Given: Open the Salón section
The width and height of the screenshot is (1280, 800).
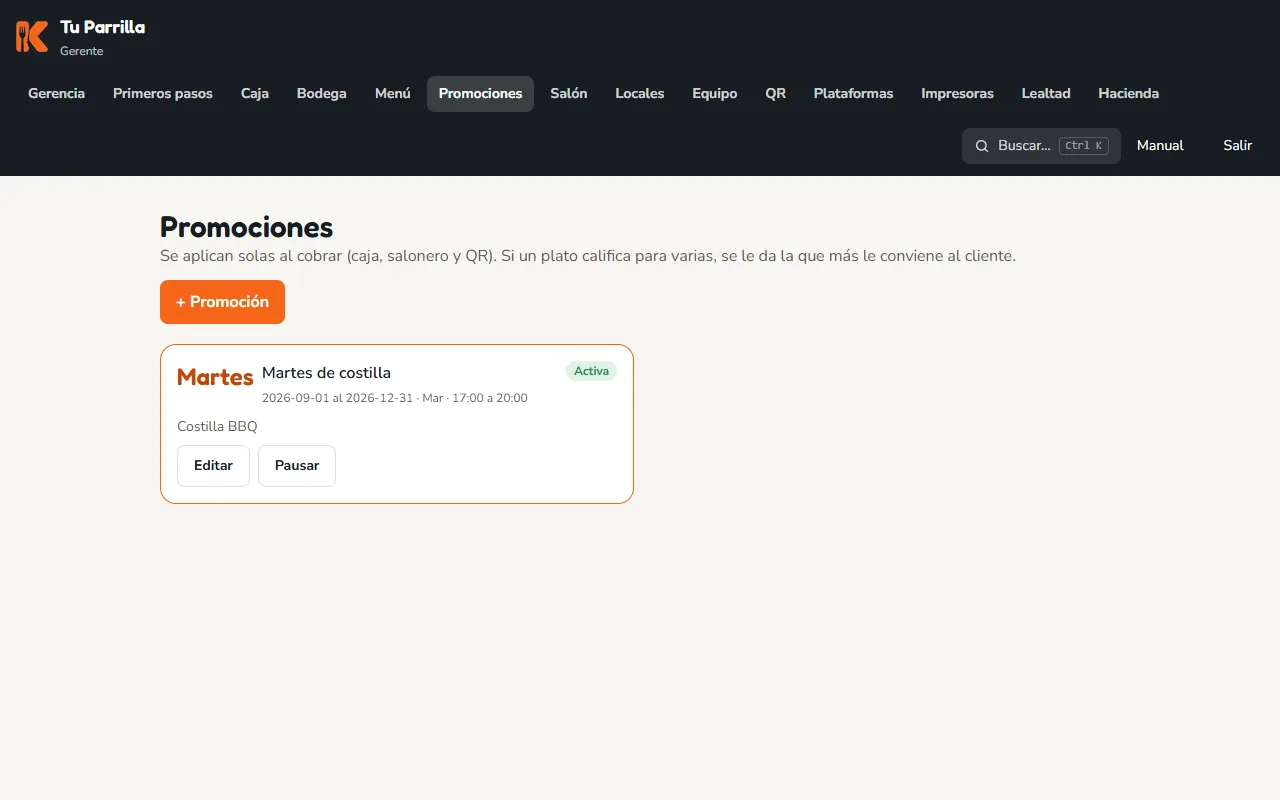Looking at the screenshot, I should coord(569,94).
